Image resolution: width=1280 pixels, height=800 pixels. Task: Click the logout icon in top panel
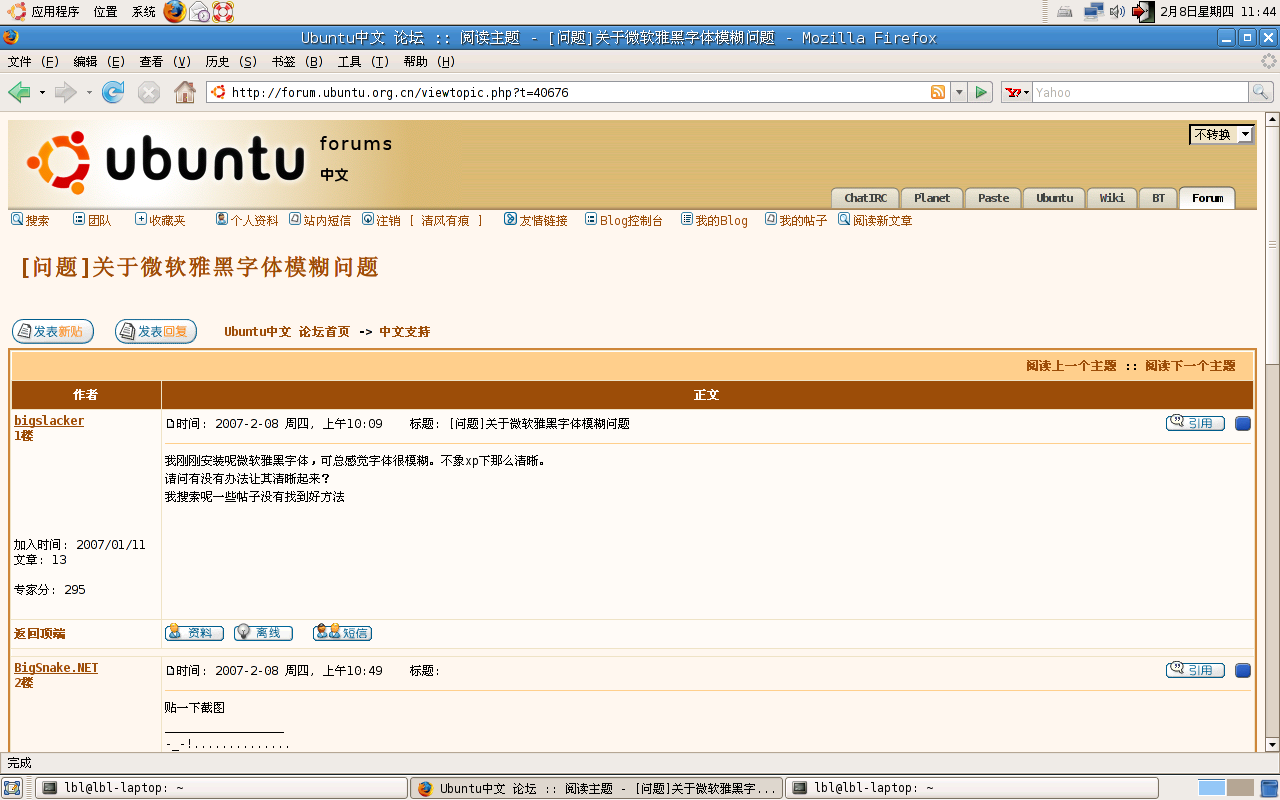[x=1143, y=12]
